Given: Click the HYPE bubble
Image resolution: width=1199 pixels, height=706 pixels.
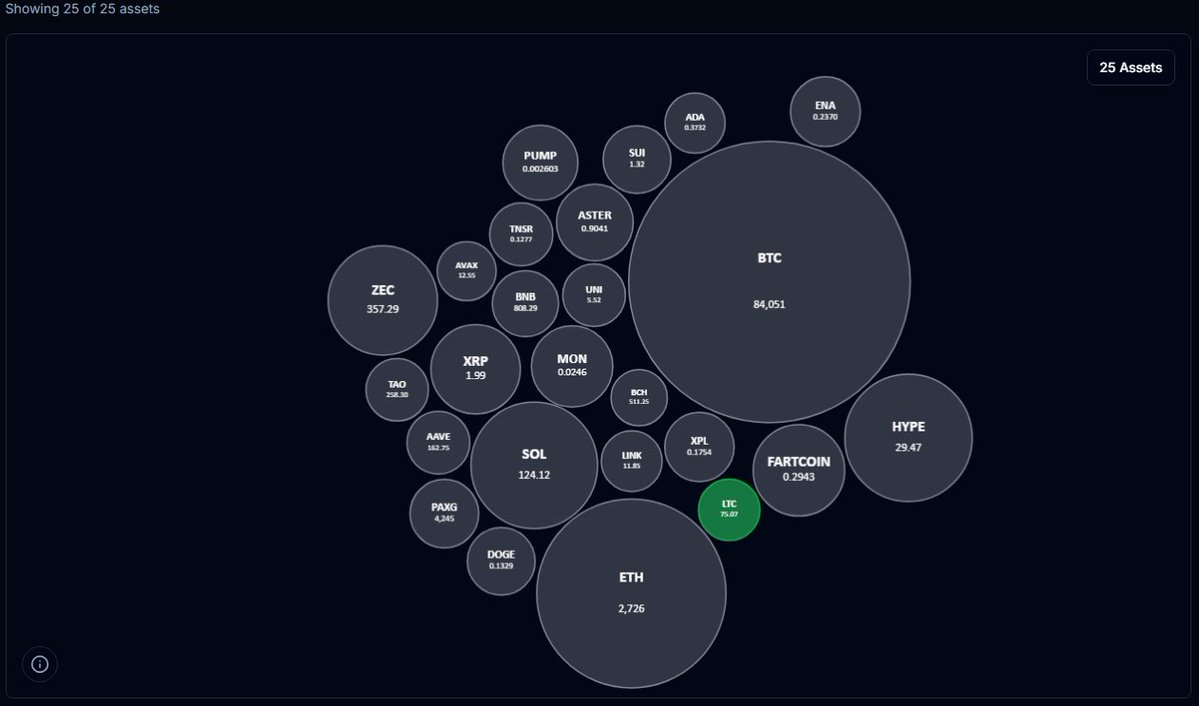Looking at the screenshot, I should pyautogui.click(x=908, y=438).
